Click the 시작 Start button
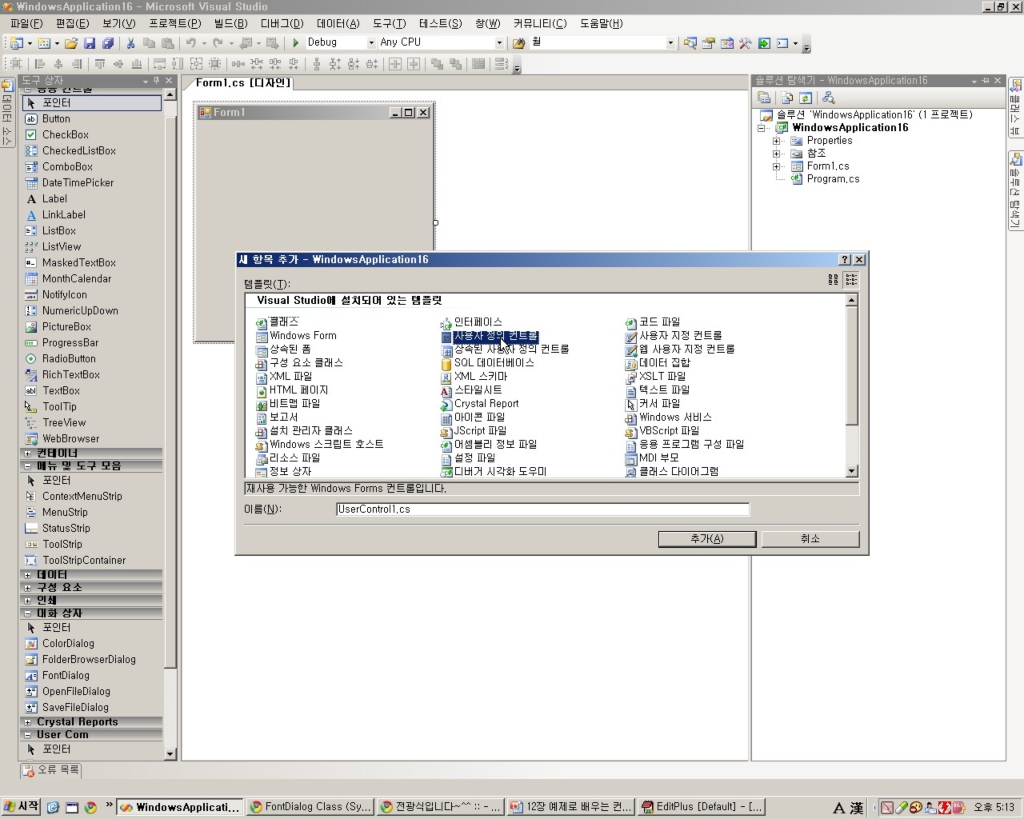The image size is (1024, 819). (21, 807)
